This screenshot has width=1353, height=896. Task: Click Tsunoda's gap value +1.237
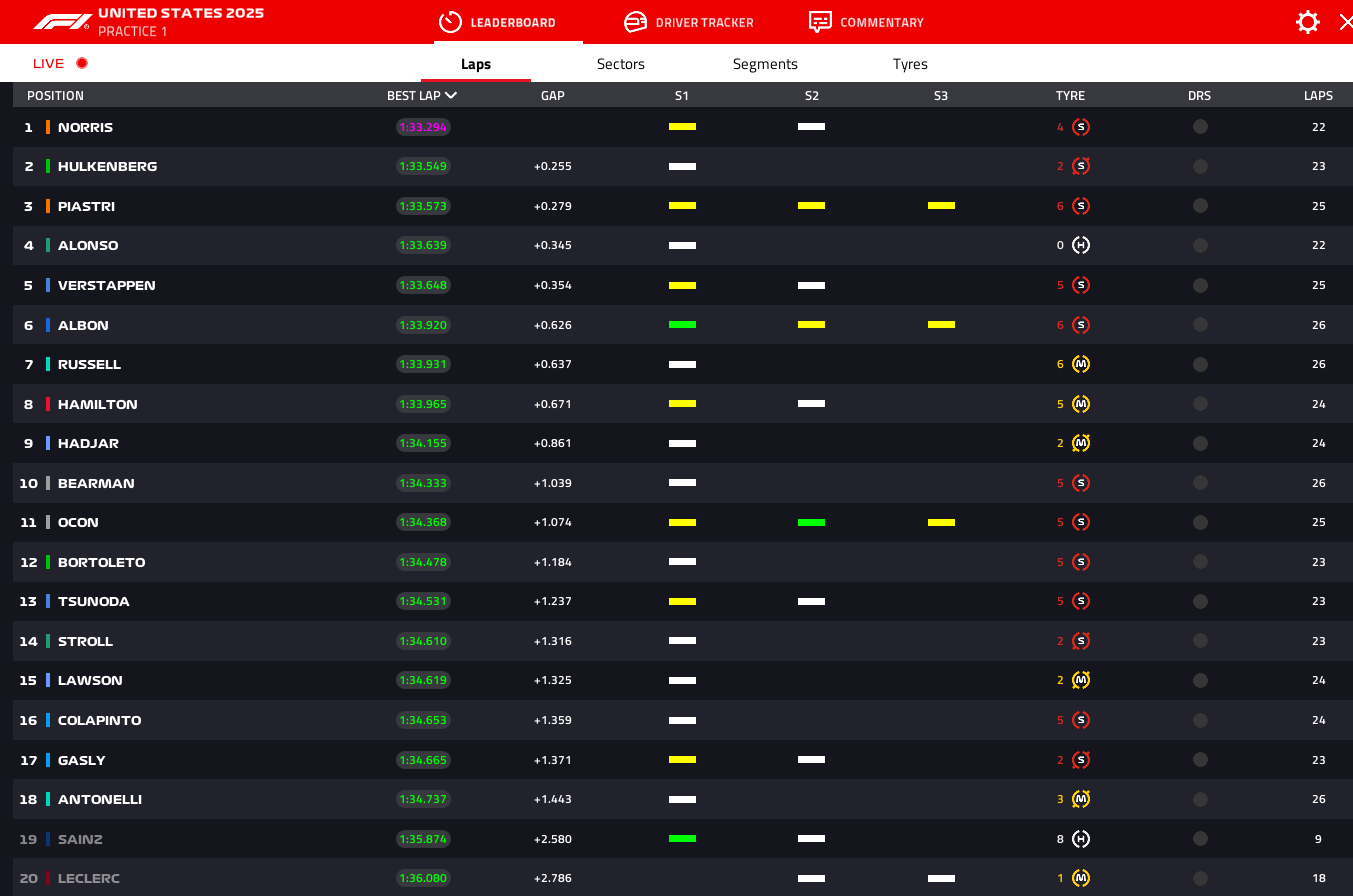[x=553, y=601]
